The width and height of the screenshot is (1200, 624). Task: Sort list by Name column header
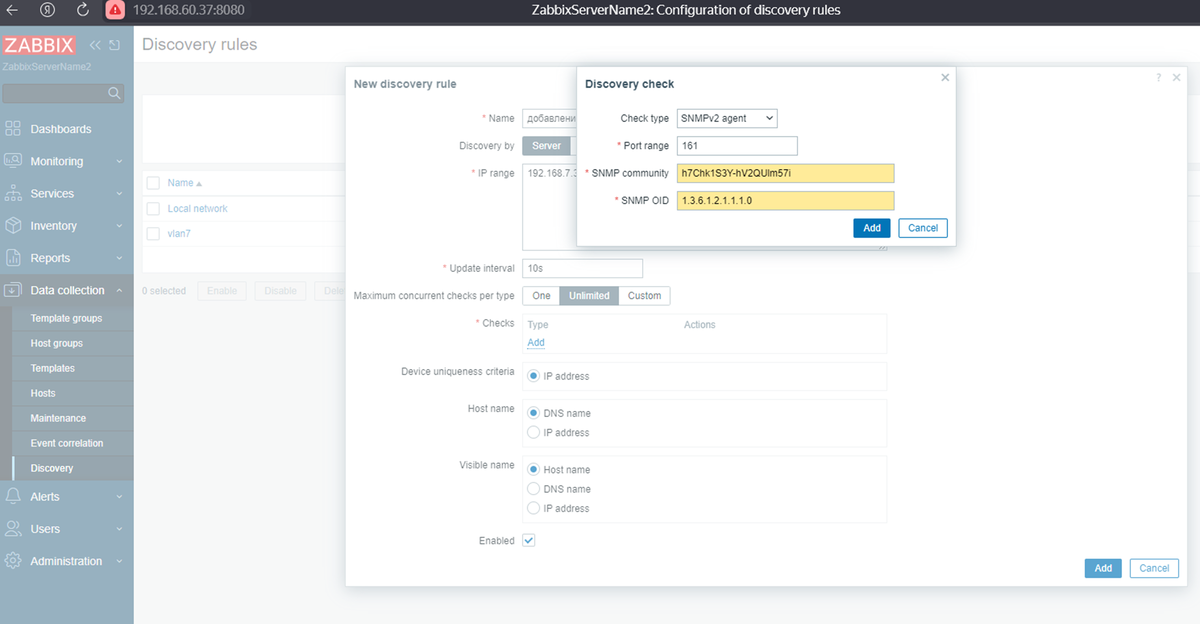point(184,183)
